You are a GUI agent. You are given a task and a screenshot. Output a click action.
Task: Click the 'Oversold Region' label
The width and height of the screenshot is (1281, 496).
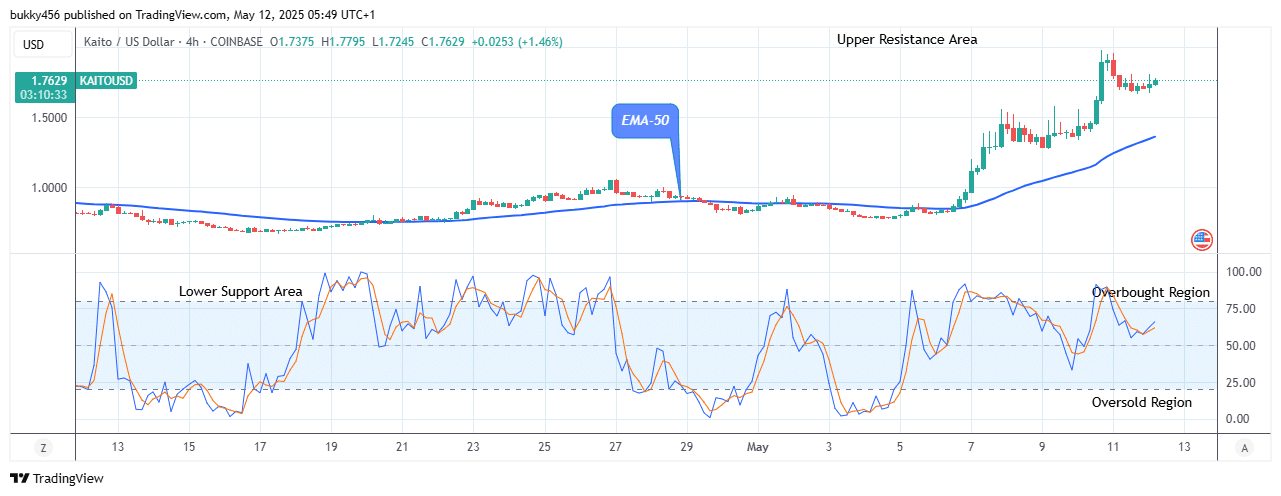(1141, 402)
